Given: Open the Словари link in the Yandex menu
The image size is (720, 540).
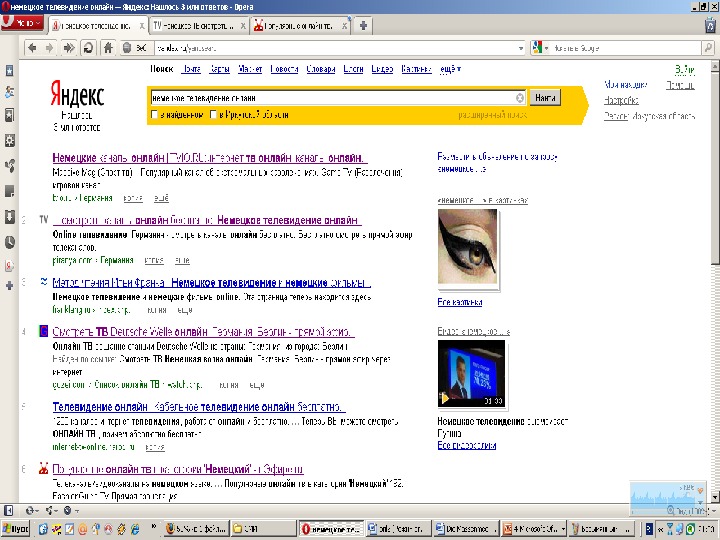Looking at the screenshot, I should 321,69.
